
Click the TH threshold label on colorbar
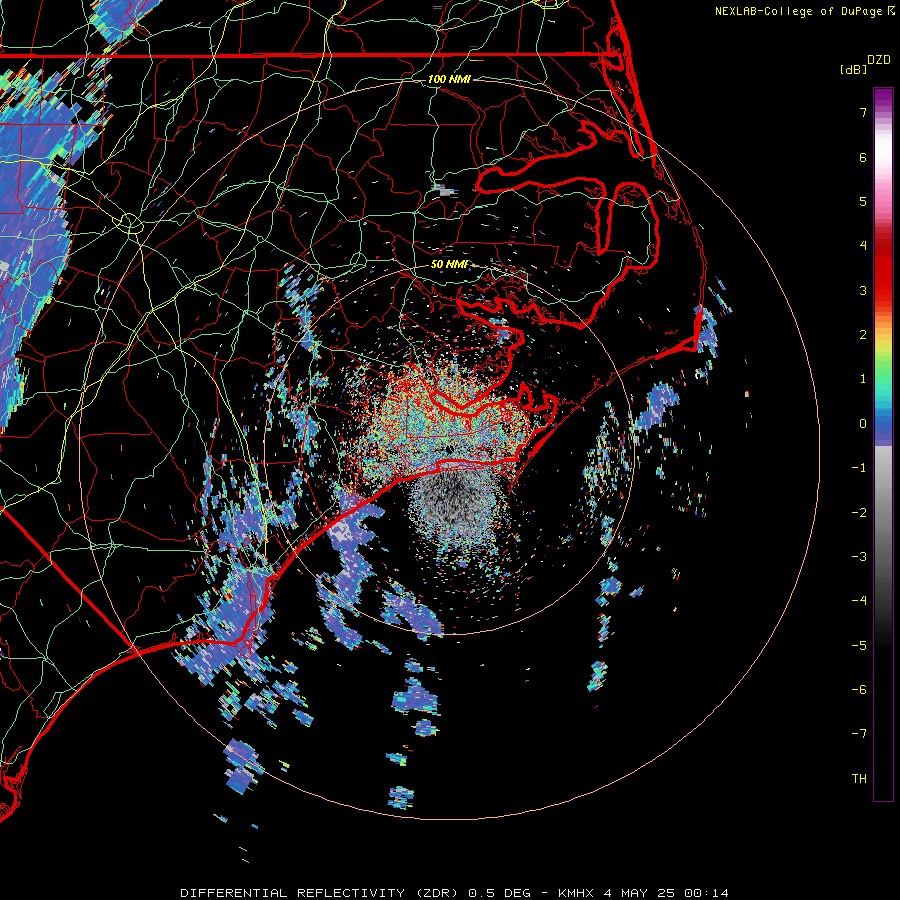pyautogui.click(x=859, y=779)
